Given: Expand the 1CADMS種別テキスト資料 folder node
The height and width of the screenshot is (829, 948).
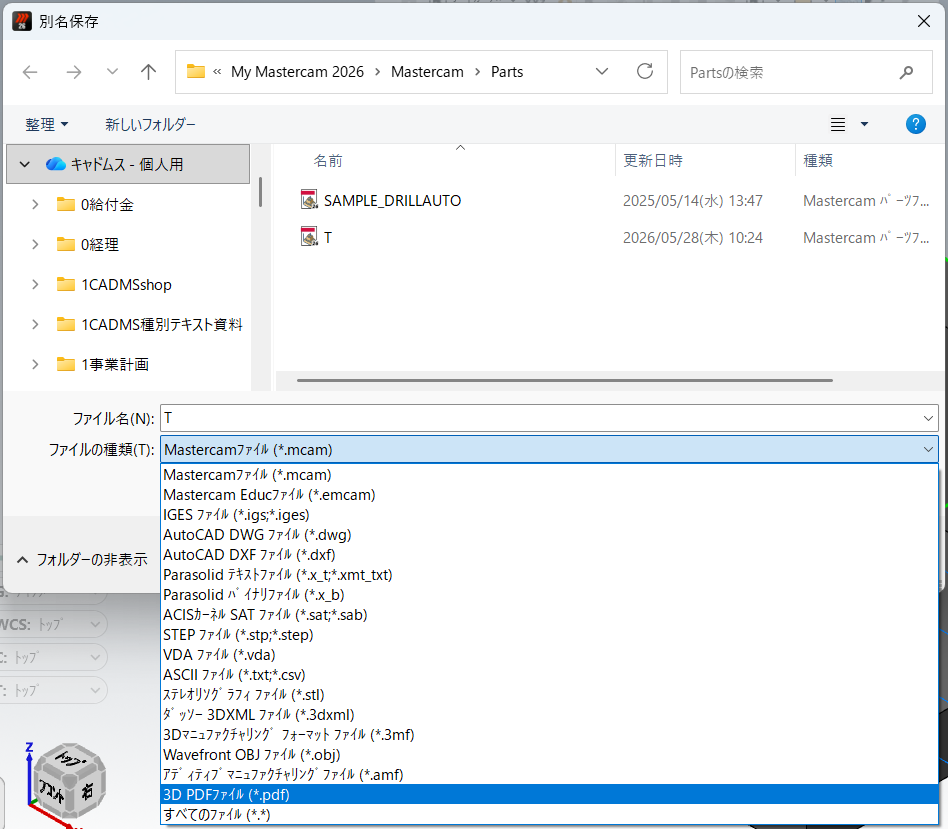Looking at the screenshot, I should point(35,324).
